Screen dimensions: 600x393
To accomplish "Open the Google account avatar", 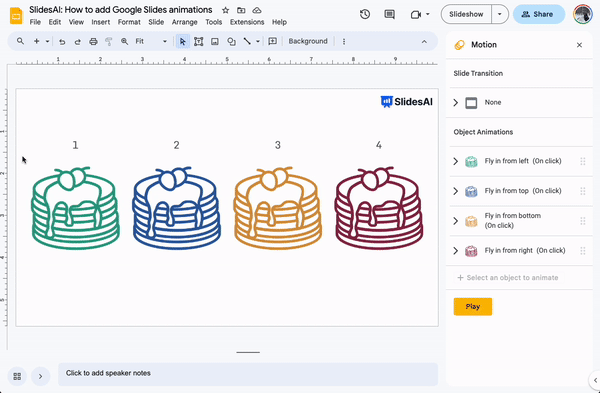I will point(582,15).
